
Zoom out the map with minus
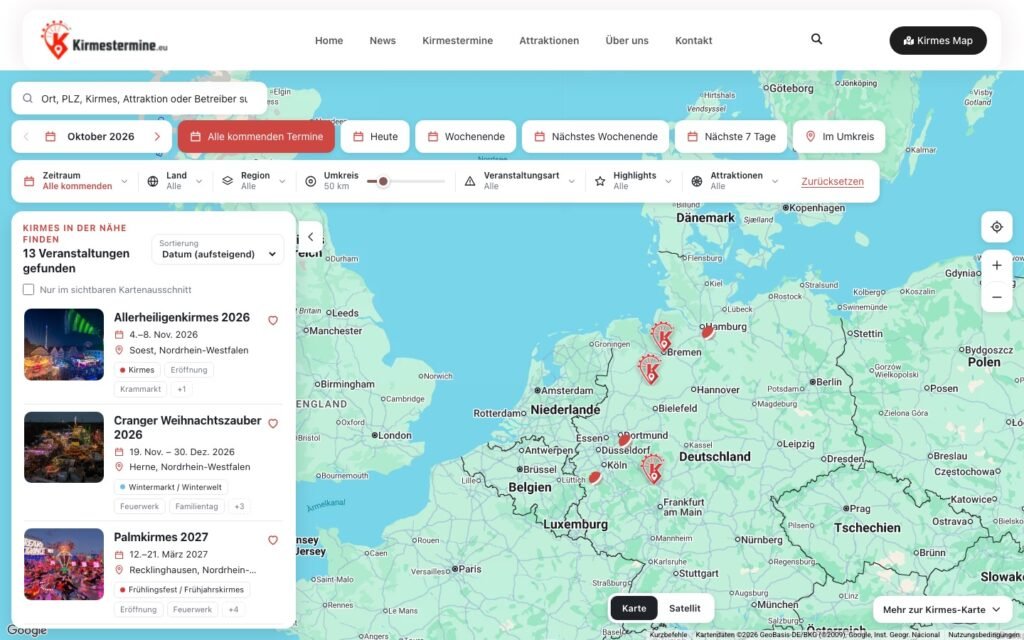(x=997, y=297)
